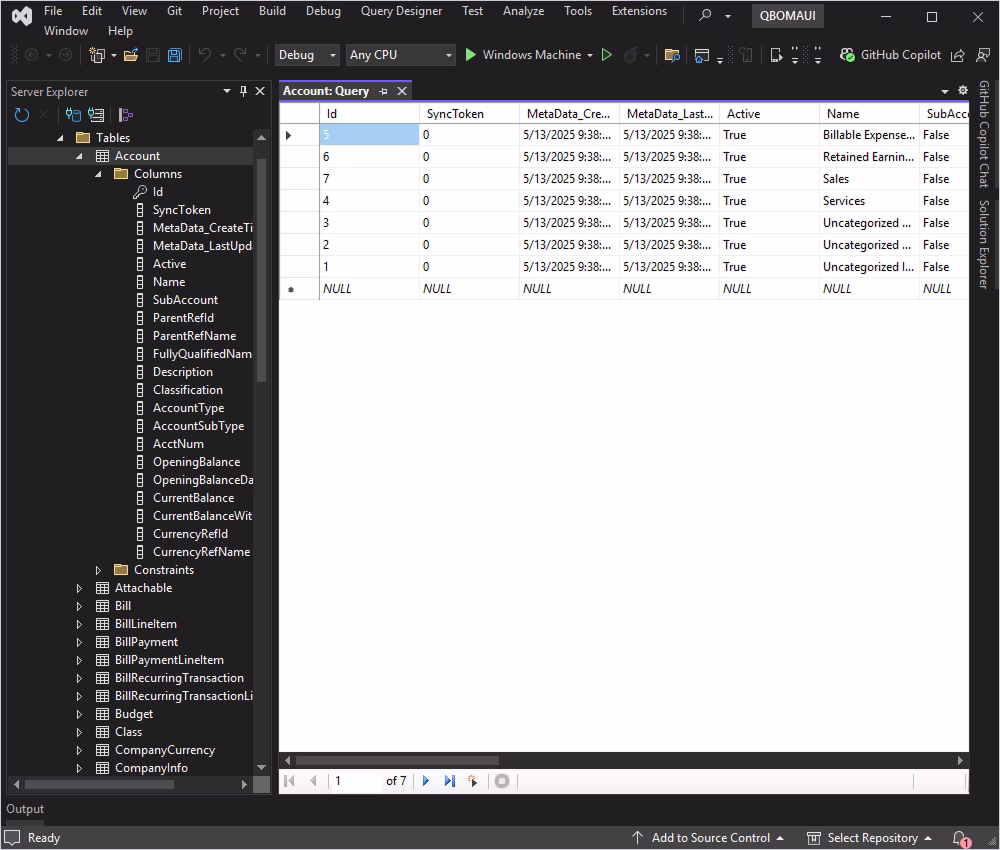The height and width of the screenshot is (850, 1000).
Task: Expand the BillPayment table
Action: (x=79, y=642)
